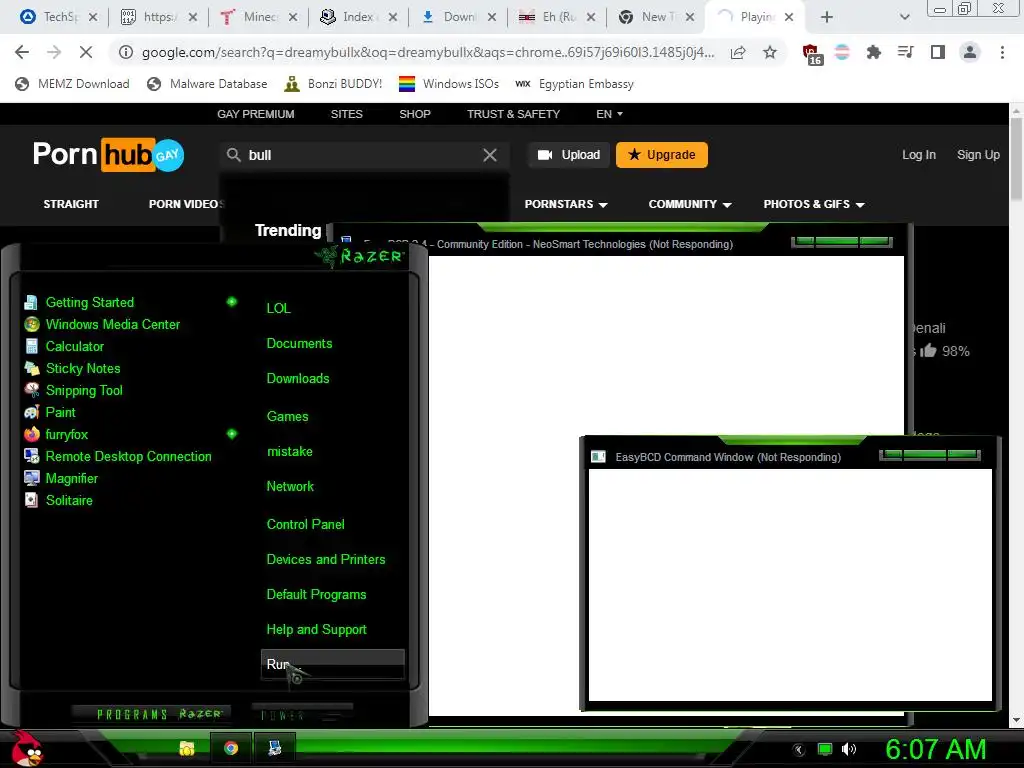Open the MEMZ Download bookmark
Viewport: 1024px width, 768px height.
point(72,84)
